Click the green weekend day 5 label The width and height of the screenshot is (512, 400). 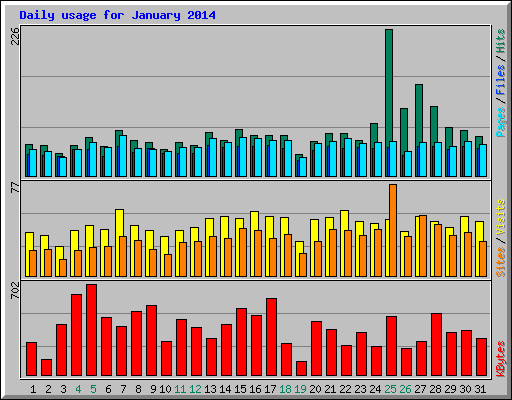(x=93, y=389)
